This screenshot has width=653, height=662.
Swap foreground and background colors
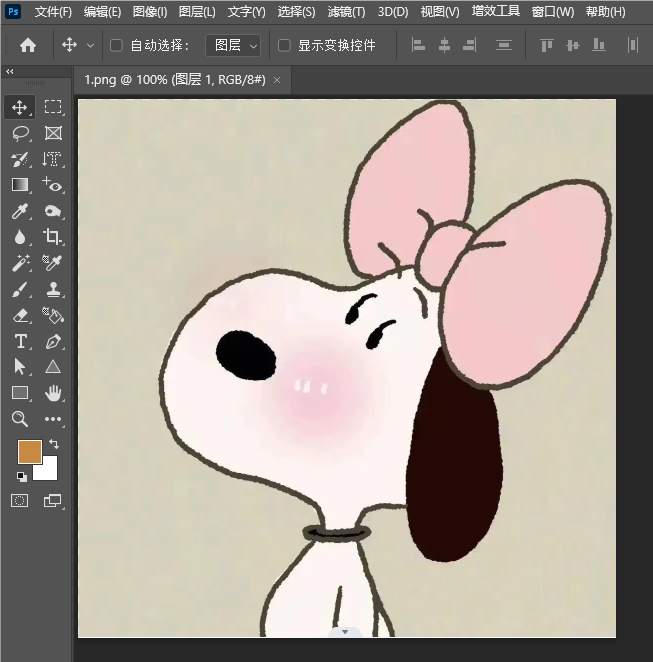(x=54, y=444)
